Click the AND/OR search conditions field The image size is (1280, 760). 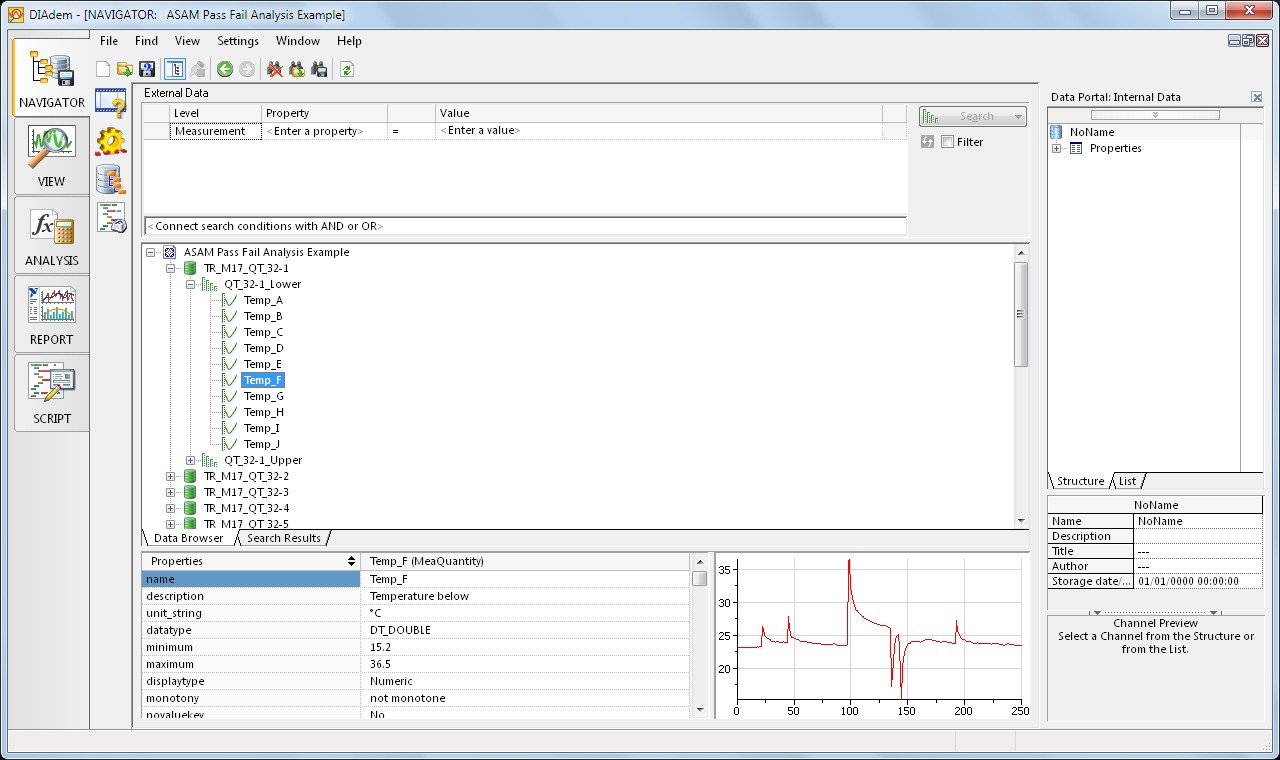click(525, 226)
